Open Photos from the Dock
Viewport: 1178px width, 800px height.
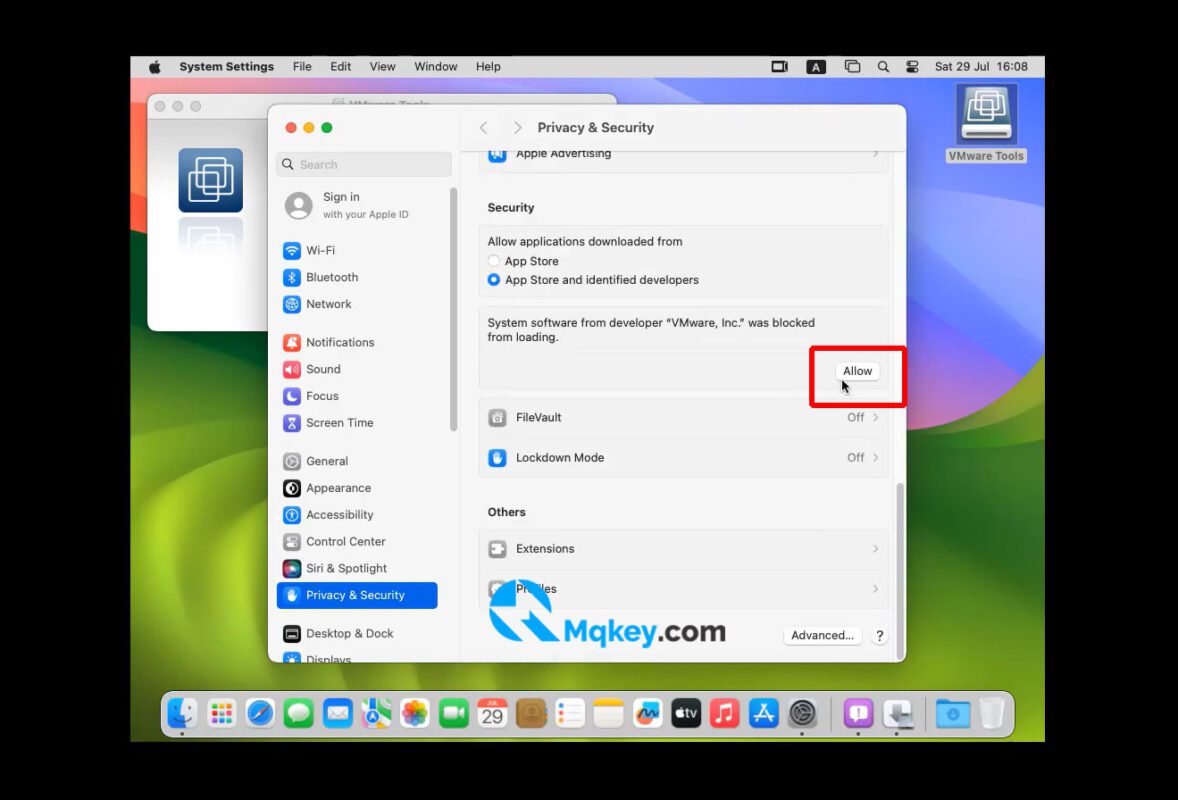[415, 713]
